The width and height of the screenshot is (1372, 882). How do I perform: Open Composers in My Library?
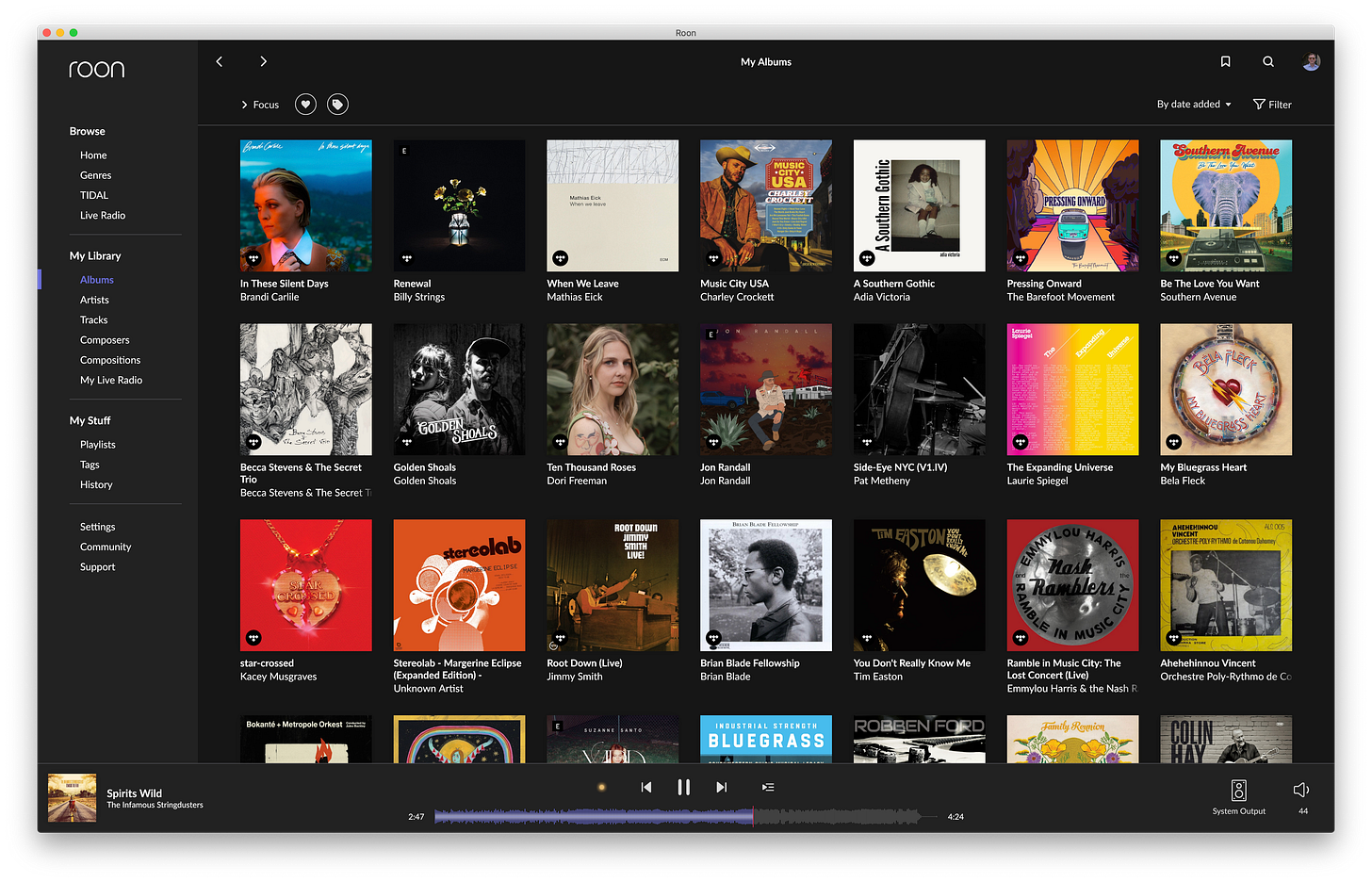pos(105,340)
